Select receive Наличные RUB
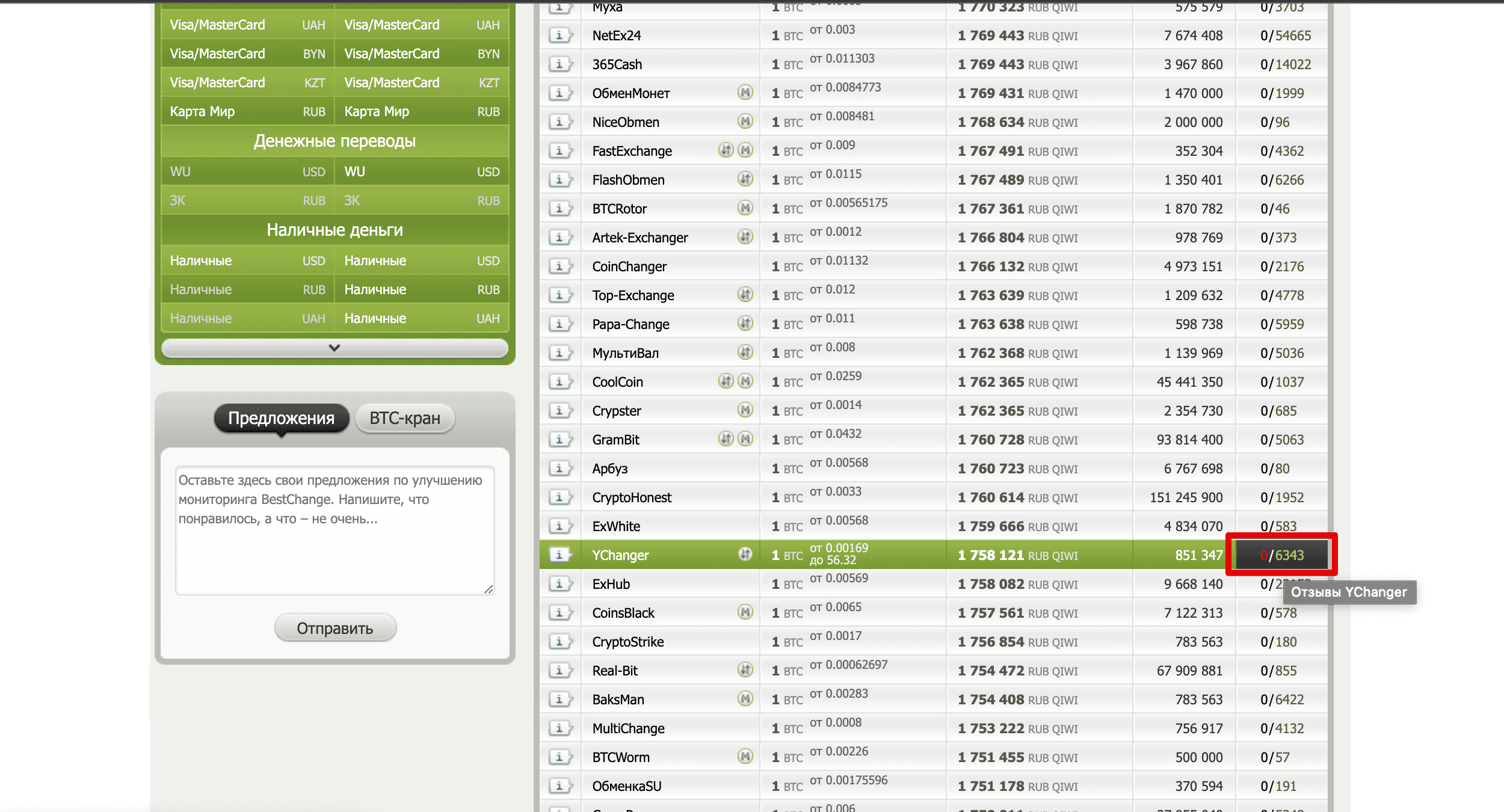Image resolution: width=1504 pixels, height=812 pixels. tap(422, 290)
